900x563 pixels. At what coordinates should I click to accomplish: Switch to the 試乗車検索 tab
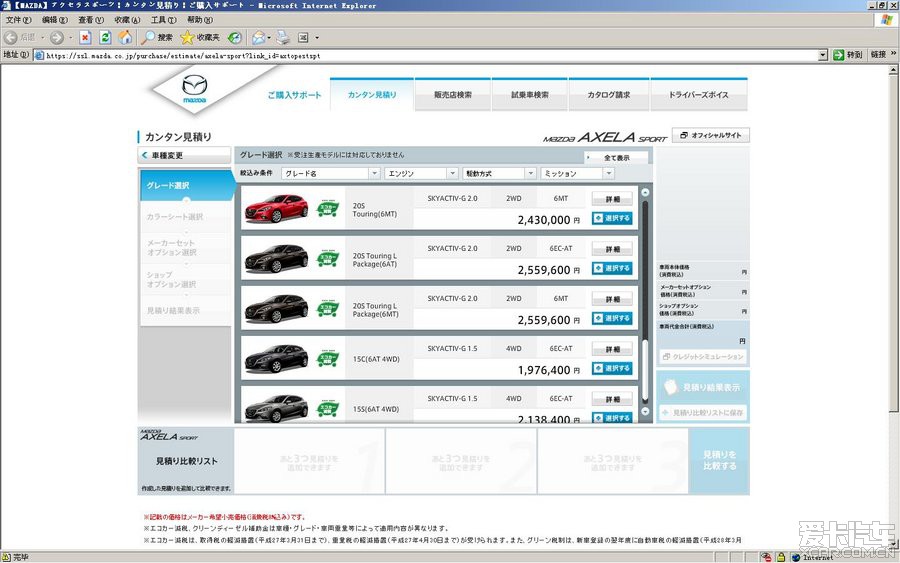pos(530,95)
